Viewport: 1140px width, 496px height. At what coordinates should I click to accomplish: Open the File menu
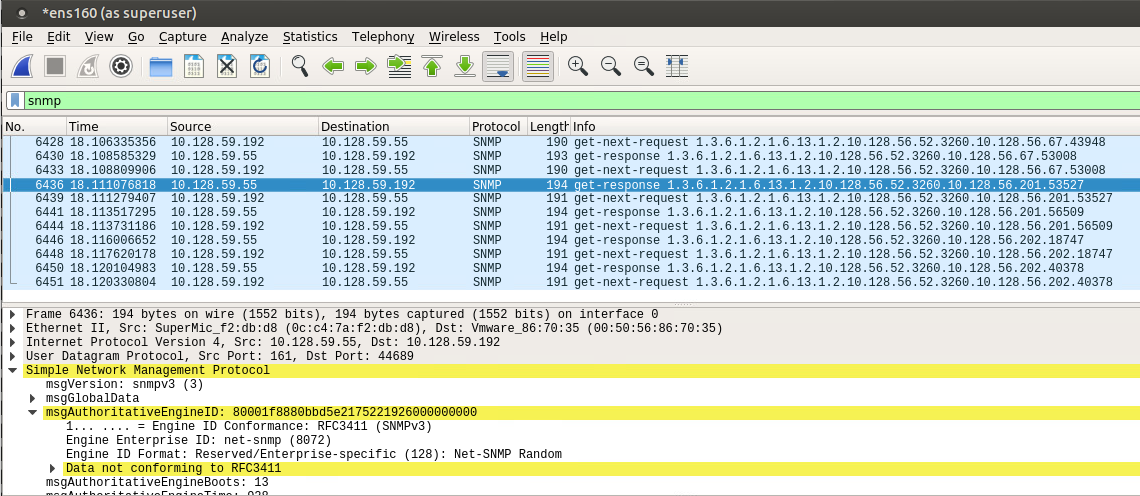(23, 36)
